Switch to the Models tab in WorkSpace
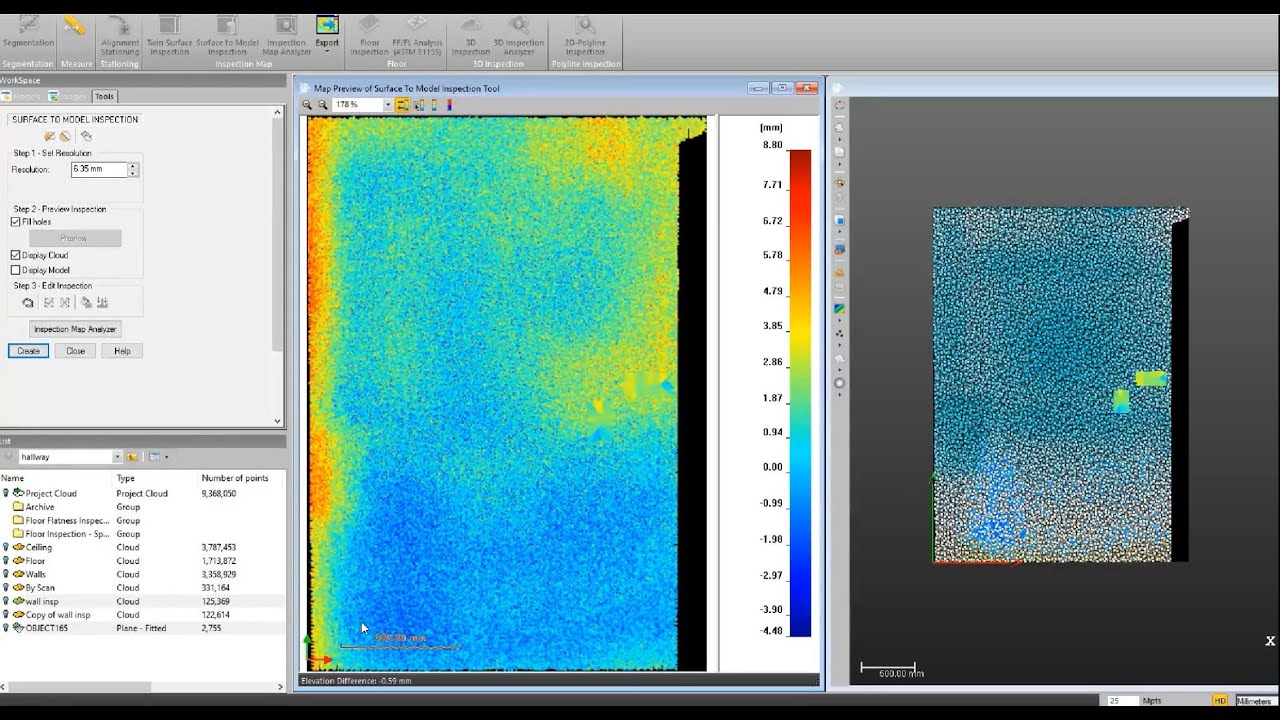This screenshot has width=1280, height=720. (x=21, y=96)
